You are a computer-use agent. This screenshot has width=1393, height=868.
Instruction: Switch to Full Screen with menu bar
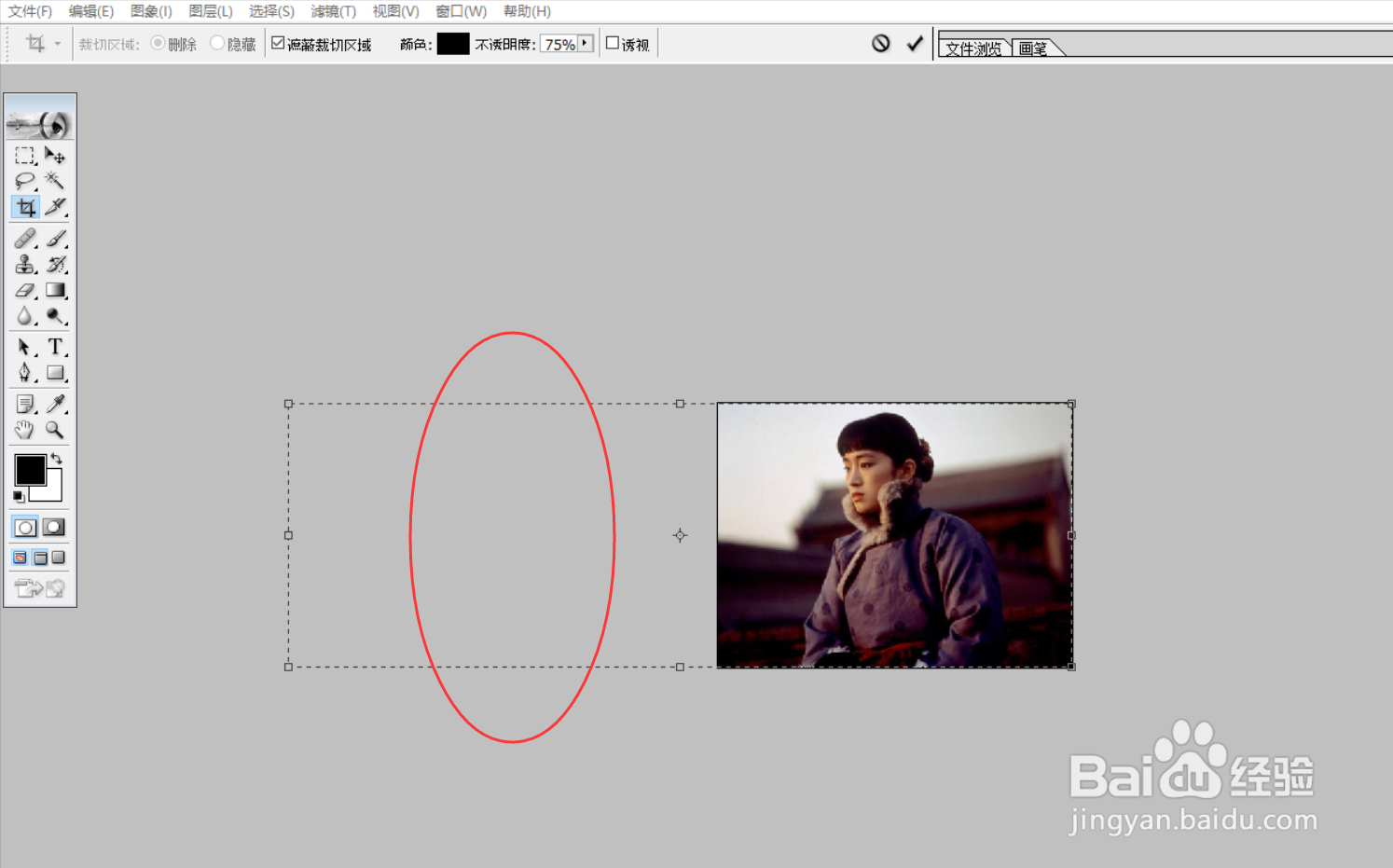(x=40, y=558)
